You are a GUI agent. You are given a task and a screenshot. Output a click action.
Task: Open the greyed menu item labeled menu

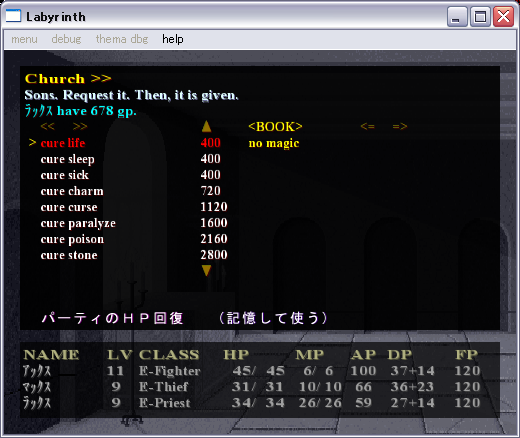pos(24,39)
